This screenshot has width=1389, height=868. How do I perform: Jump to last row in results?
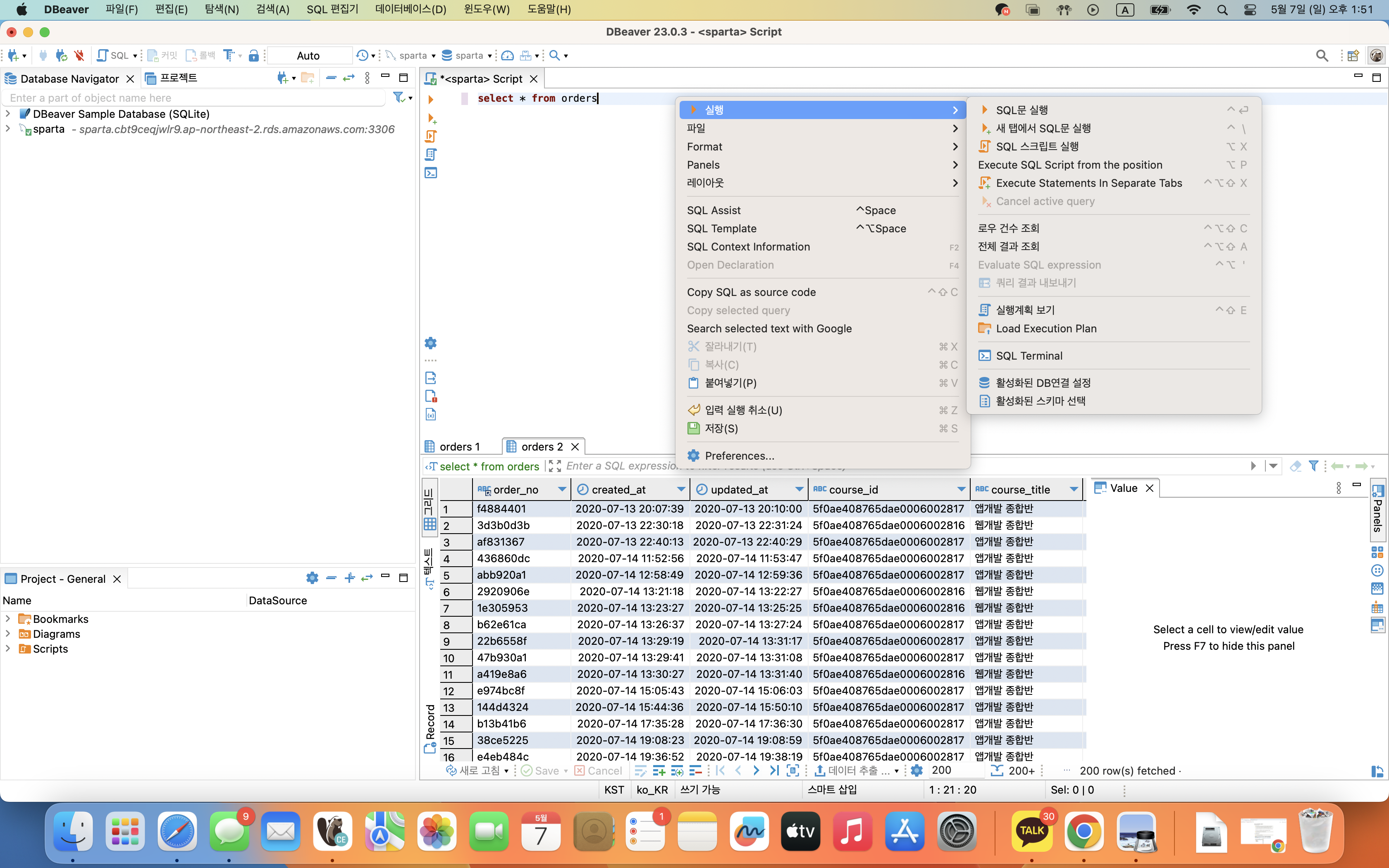pos(774,770)
